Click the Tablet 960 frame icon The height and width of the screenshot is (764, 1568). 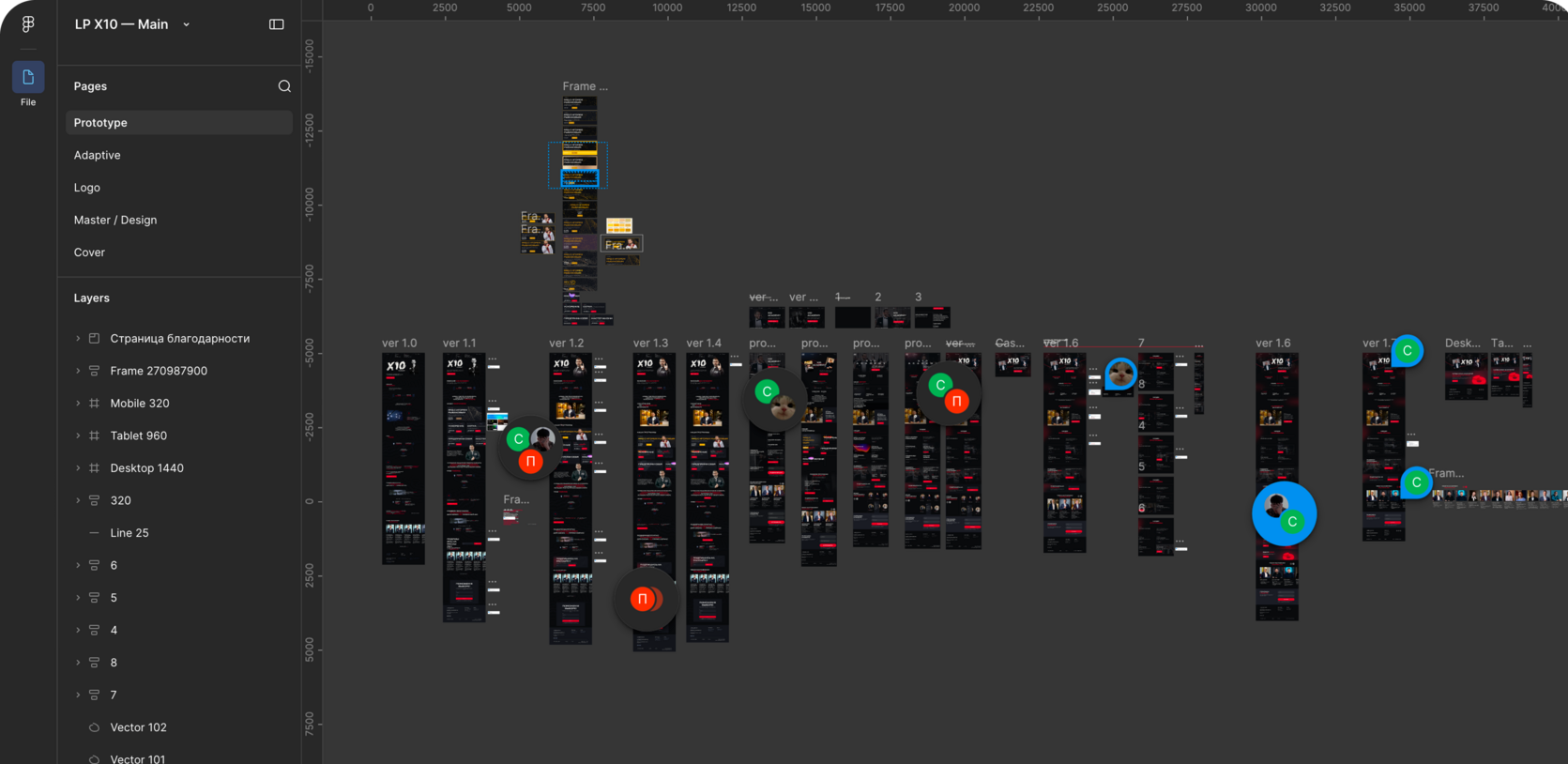point(94,435)
